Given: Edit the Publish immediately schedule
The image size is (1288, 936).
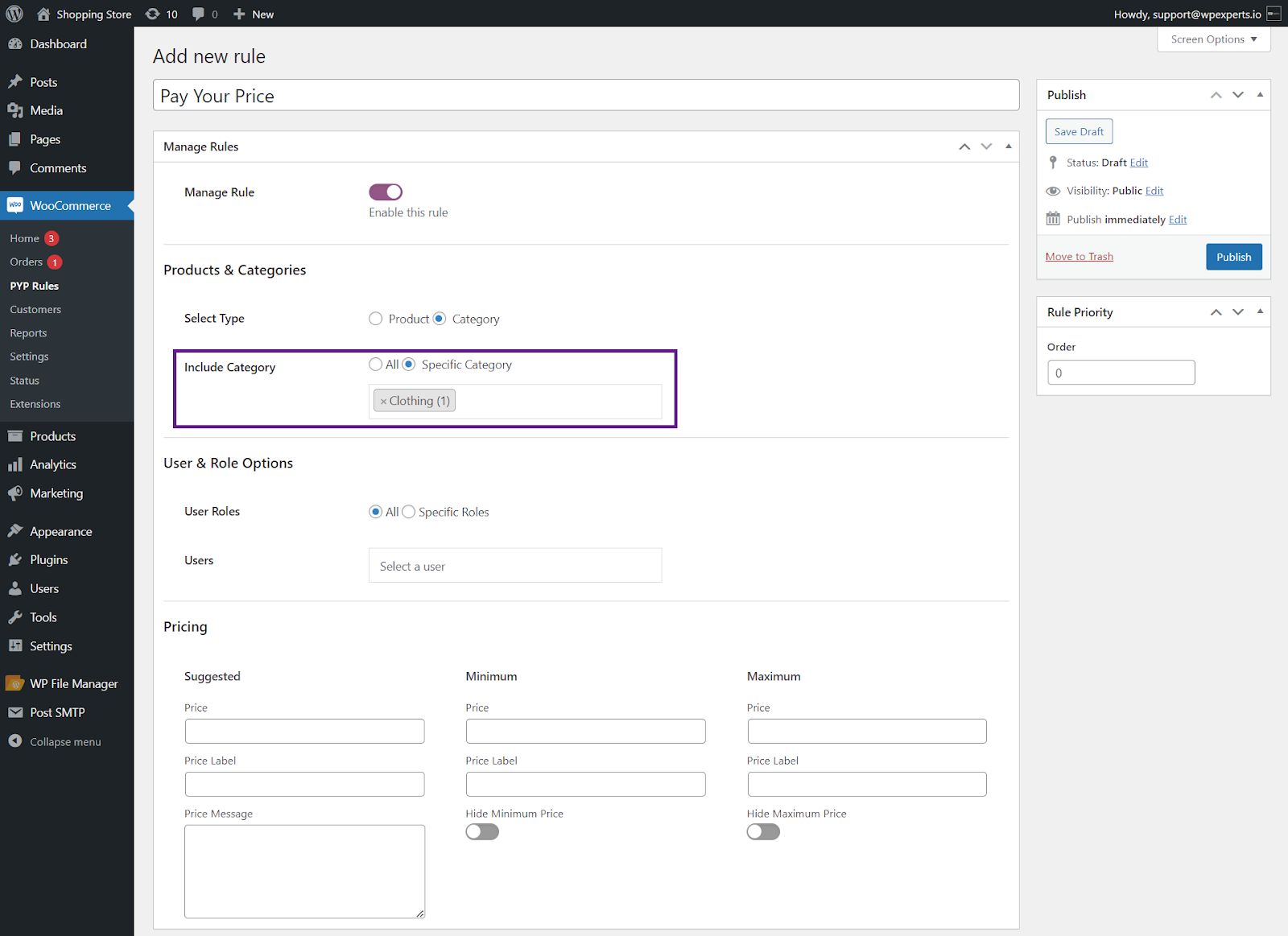Looking at the screenshot, I should [1178, 220].
